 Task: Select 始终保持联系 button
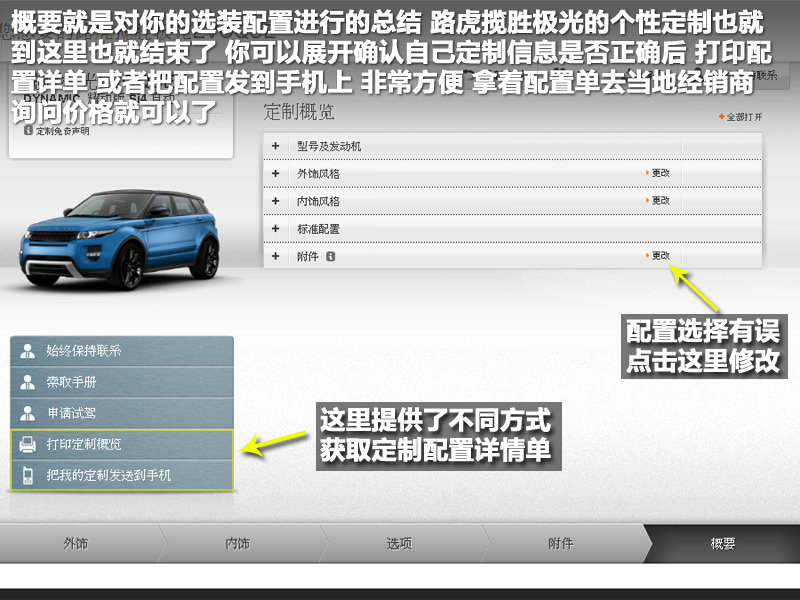click(122, 351)
